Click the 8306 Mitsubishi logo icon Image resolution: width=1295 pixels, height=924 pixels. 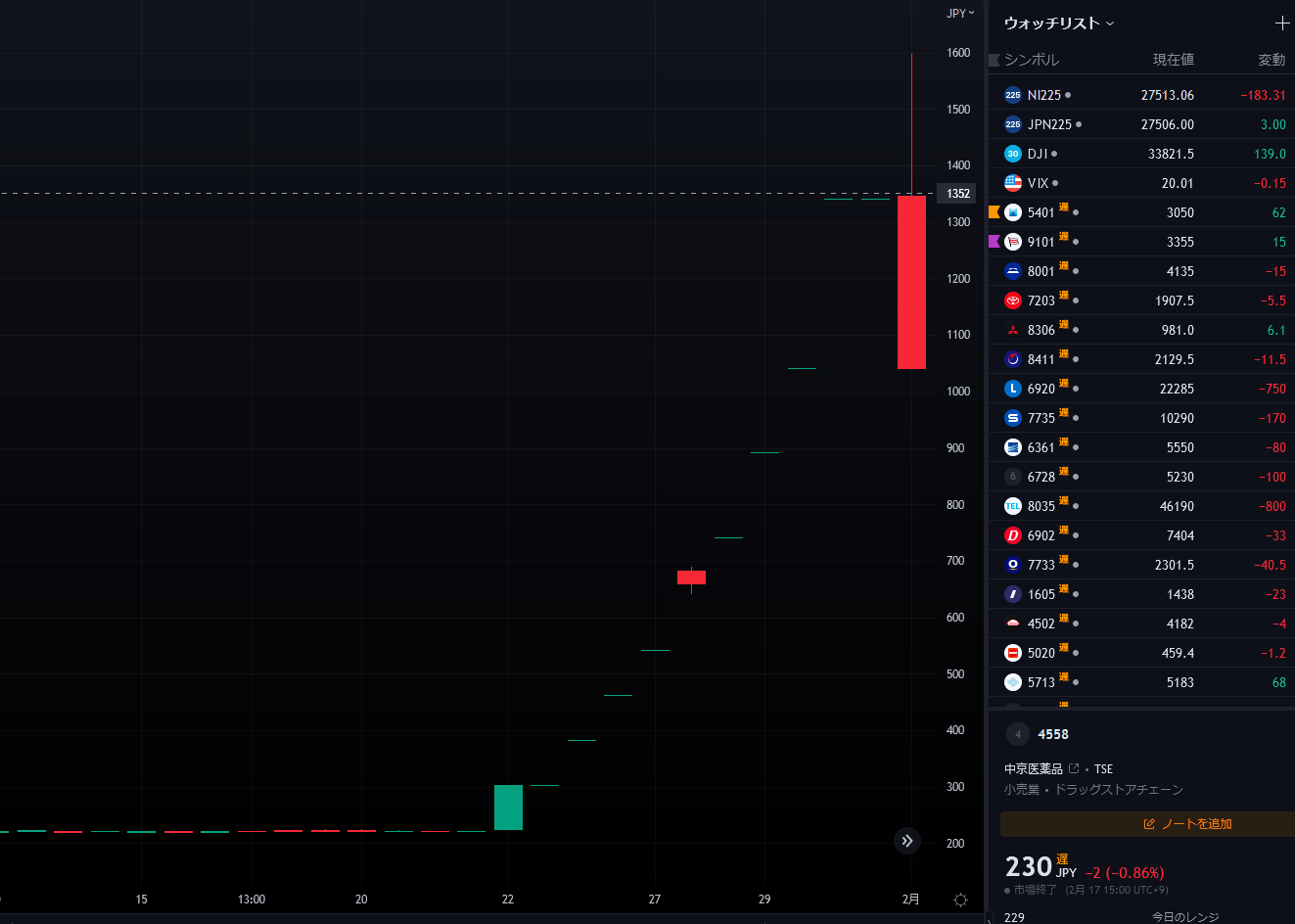(x=1013, y=330)
